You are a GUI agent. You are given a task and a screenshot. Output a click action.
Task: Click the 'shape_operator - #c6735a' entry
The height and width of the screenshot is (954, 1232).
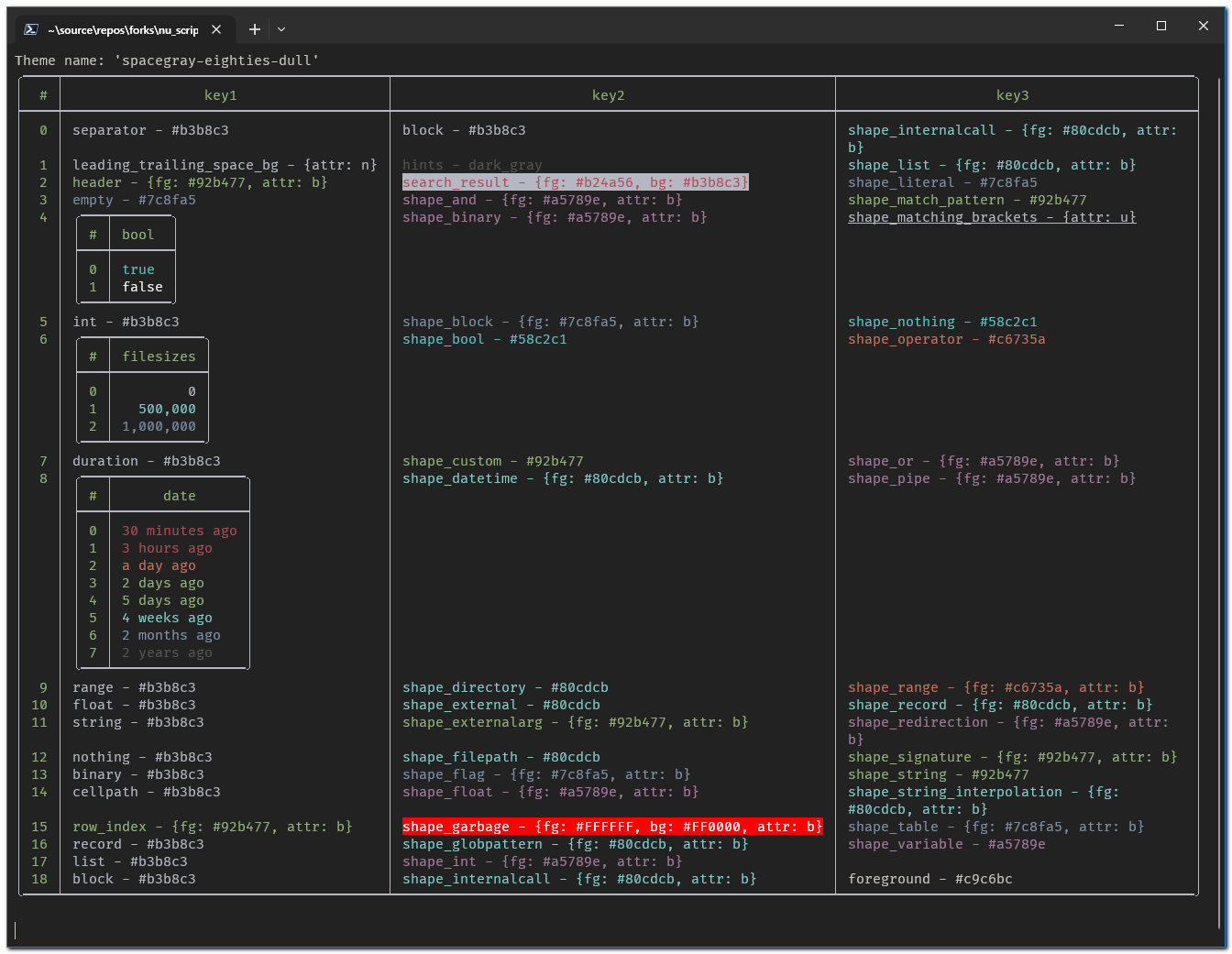(x=947, y=339)
